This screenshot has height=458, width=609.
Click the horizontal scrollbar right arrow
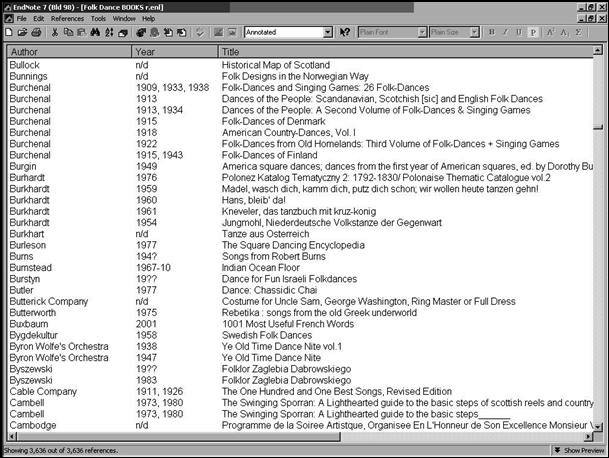point(589,437)
